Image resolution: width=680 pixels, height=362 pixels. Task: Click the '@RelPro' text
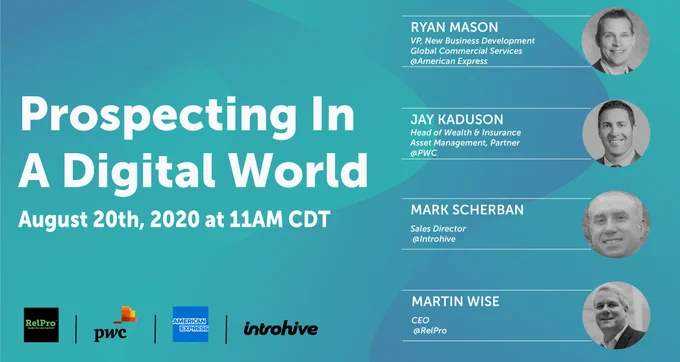pos(429,331)
